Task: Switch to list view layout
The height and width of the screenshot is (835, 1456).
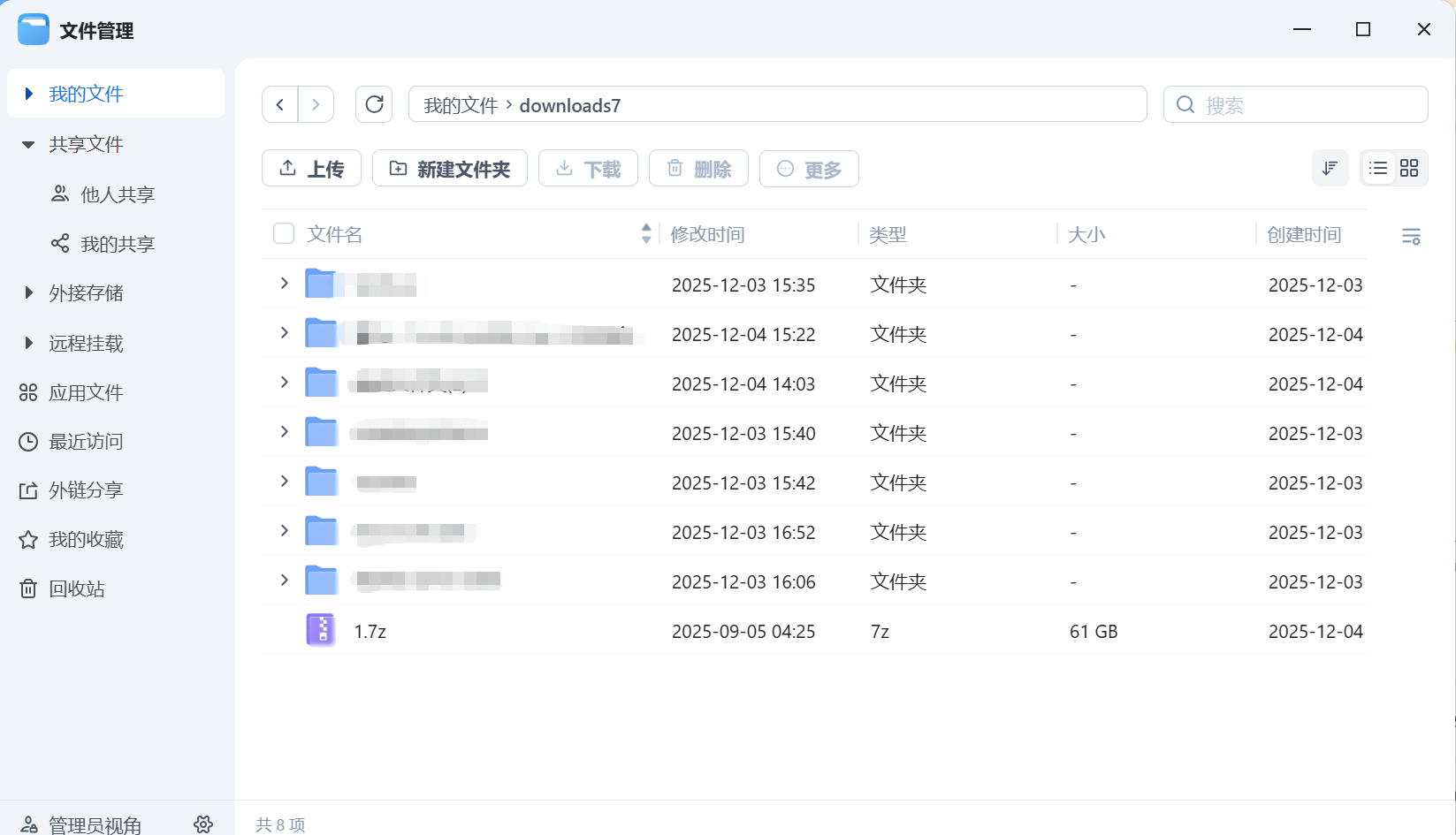Action: (1377, 168)
